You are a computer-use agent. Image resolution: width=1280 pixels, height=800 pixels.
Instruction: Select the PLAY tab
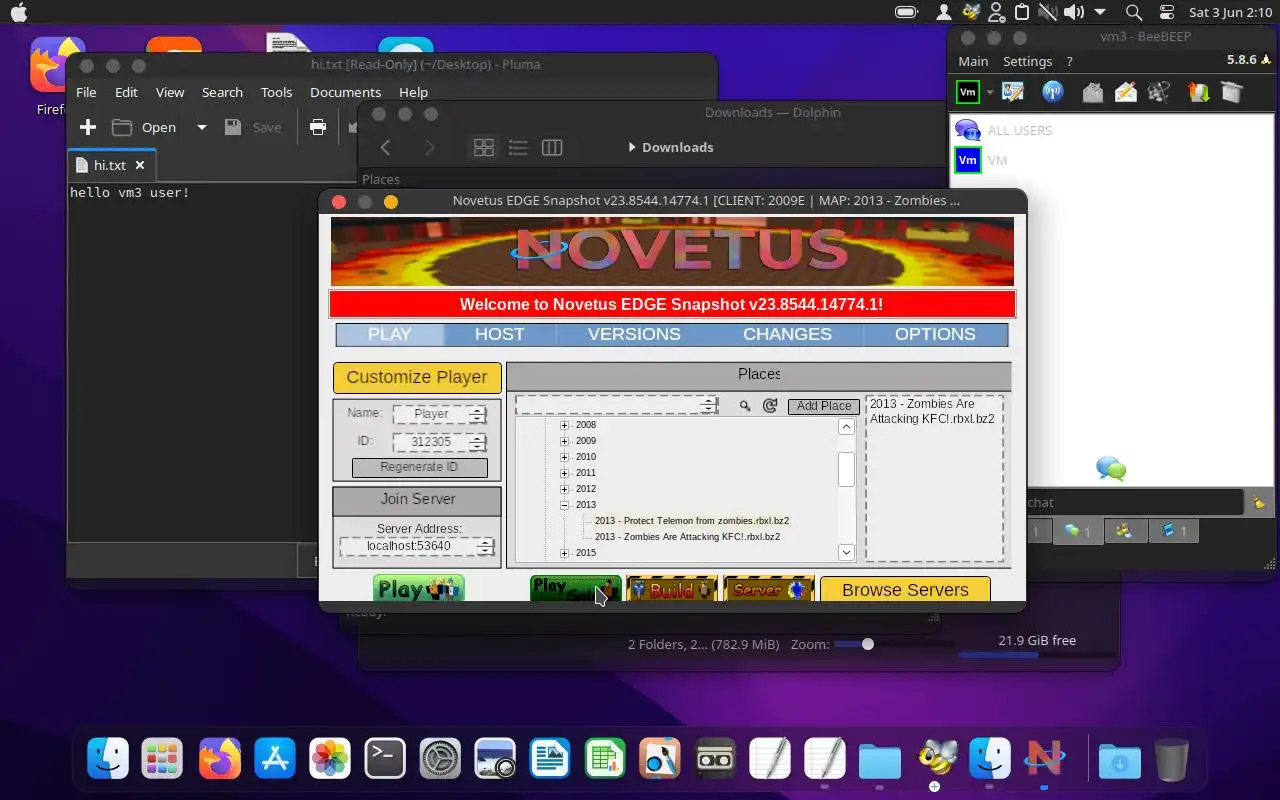390,334
